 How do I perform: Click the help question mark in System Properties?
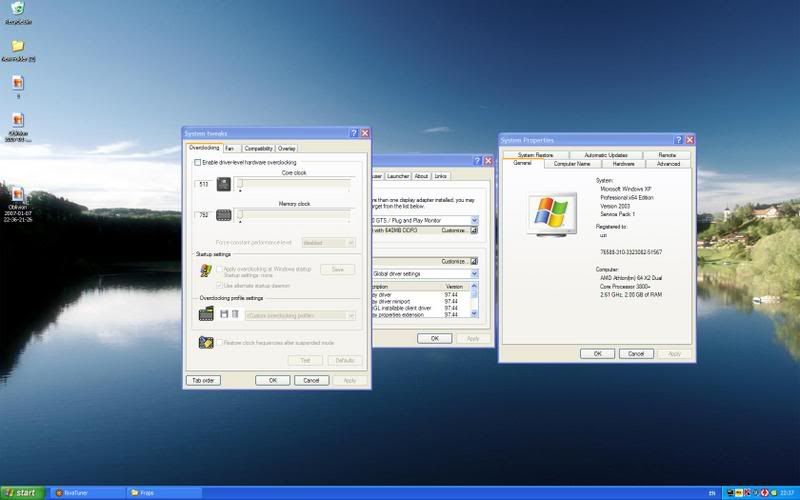pos(679,139)
